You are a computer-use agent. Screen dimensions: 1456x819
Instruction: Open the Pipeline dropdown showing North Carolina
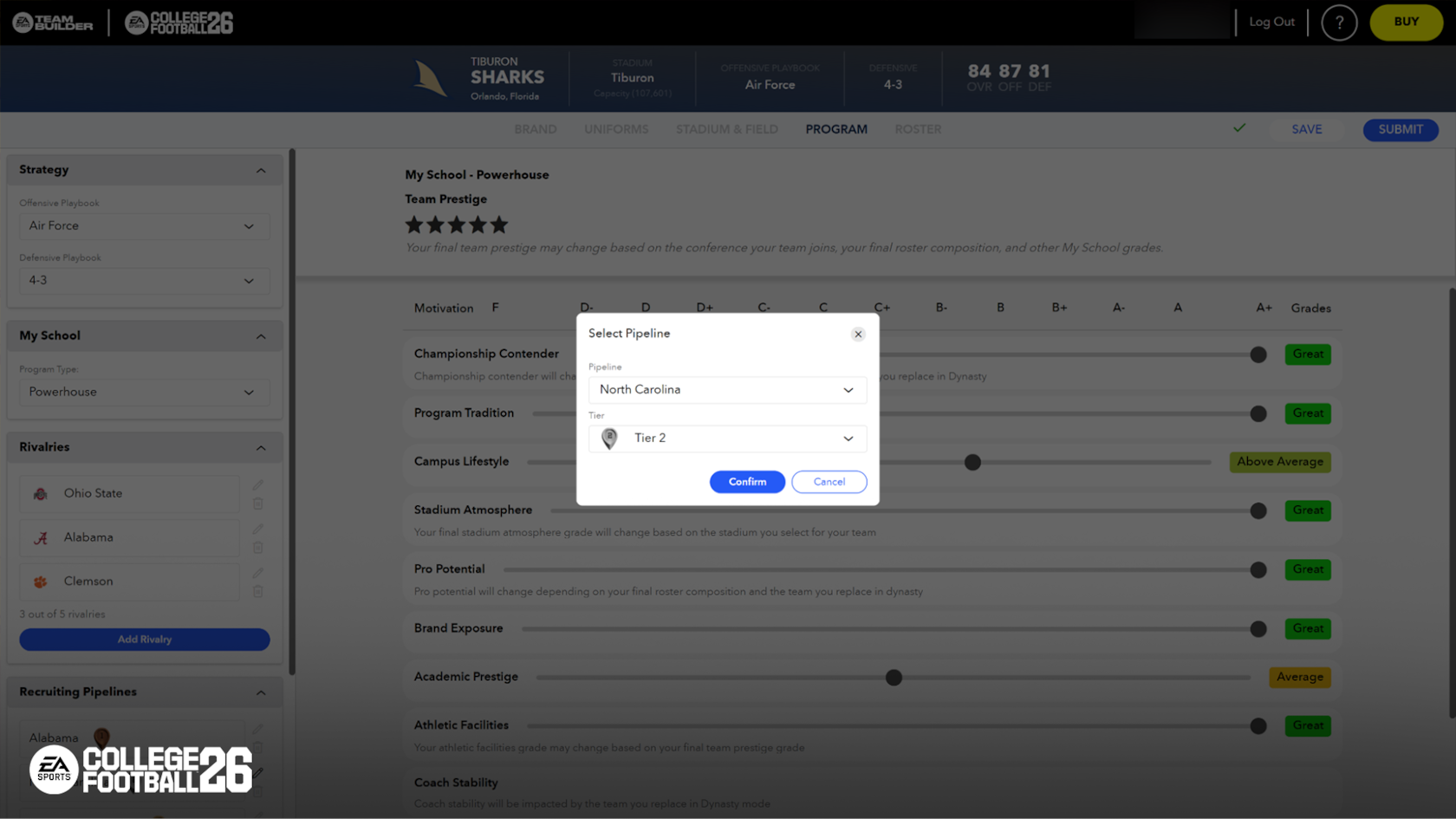(x=727, y=390)
